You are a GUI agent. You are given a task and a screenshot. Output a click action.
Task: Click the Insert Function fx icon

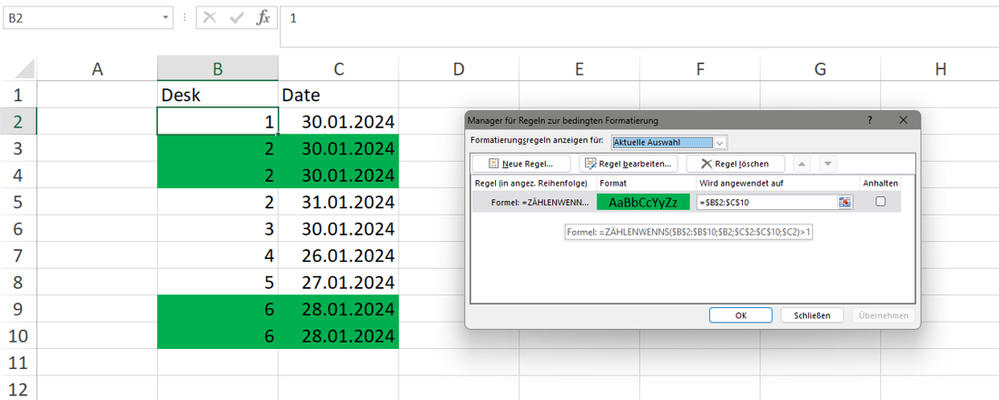(x=263, y=18)
